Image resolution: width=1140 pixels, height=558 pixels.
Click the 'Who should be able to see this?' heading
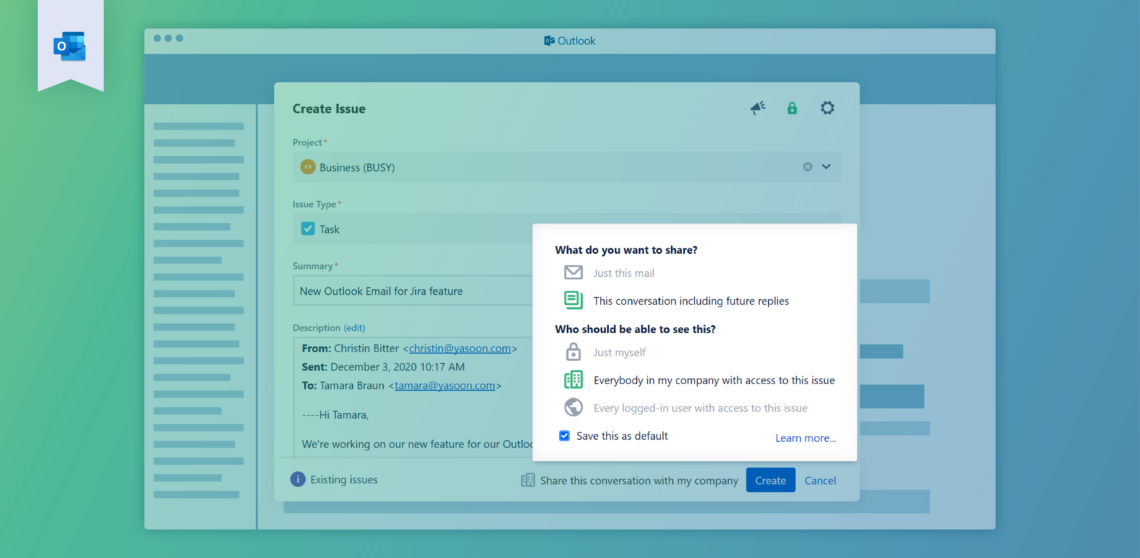[635, 330]
